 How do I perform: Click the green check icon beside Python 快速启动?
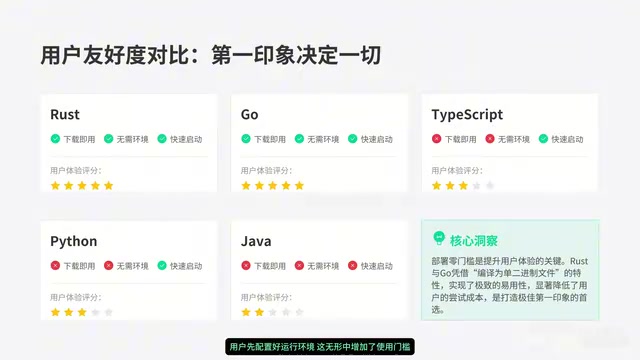(162, 266)
